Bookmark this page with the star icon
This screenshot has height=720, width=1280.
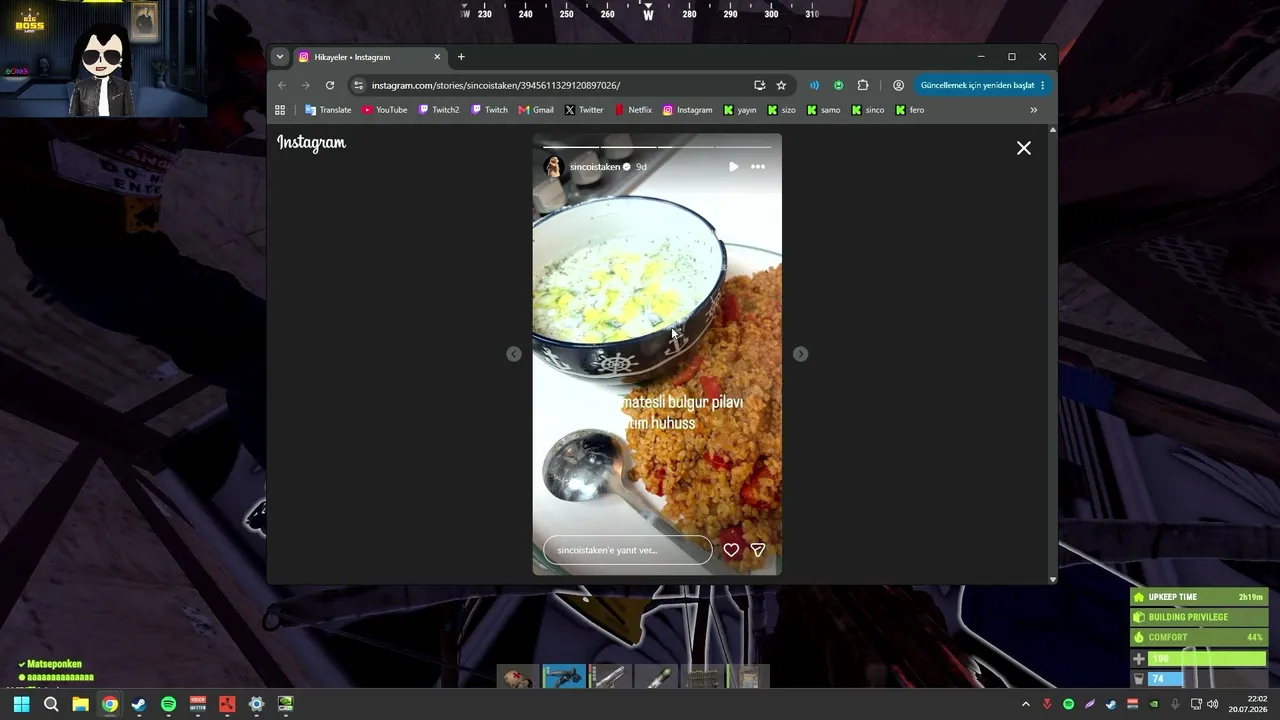781,85
